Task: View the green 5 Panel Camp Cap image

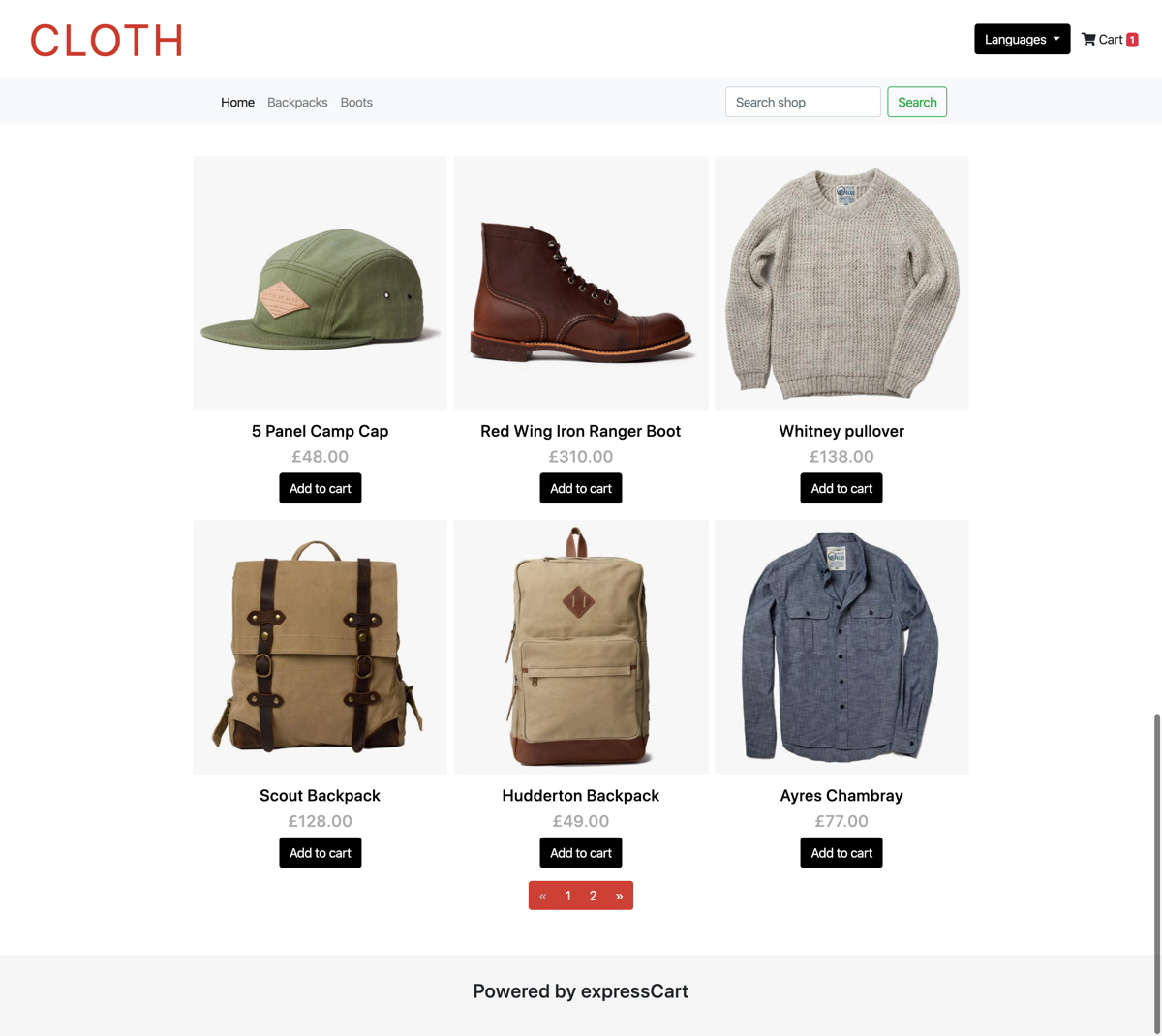Action: [321, 283]
